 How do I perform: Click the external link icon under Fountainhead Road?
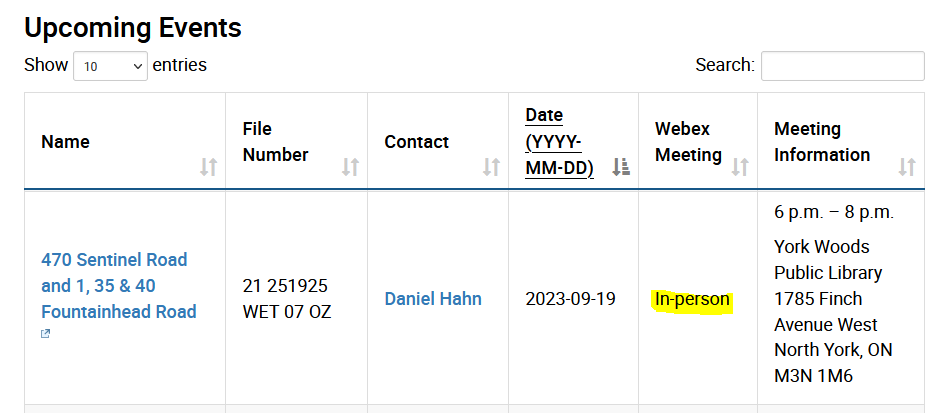[x=46, y=334]
